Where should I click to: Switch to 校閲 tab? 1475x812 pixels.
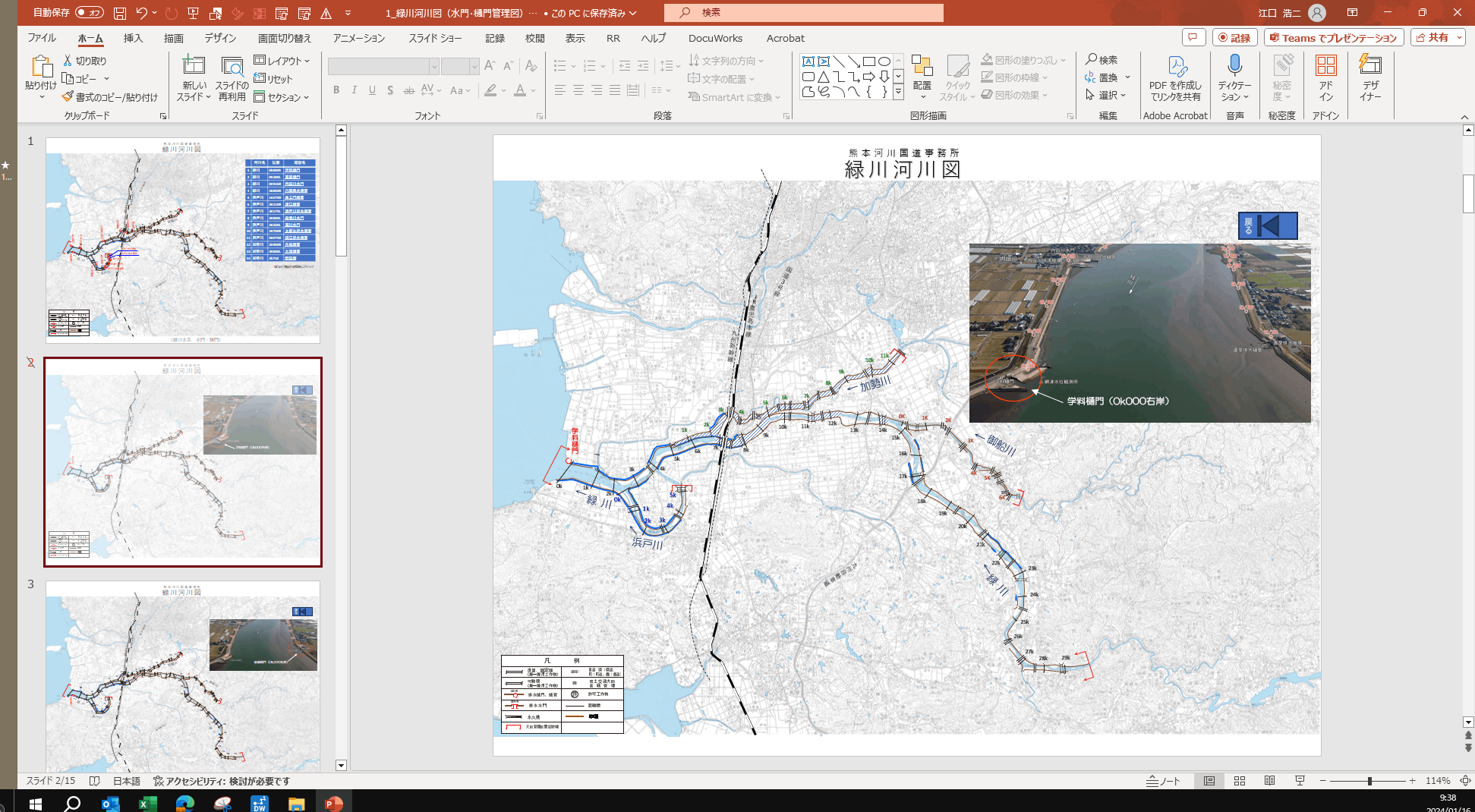(535, 38)
